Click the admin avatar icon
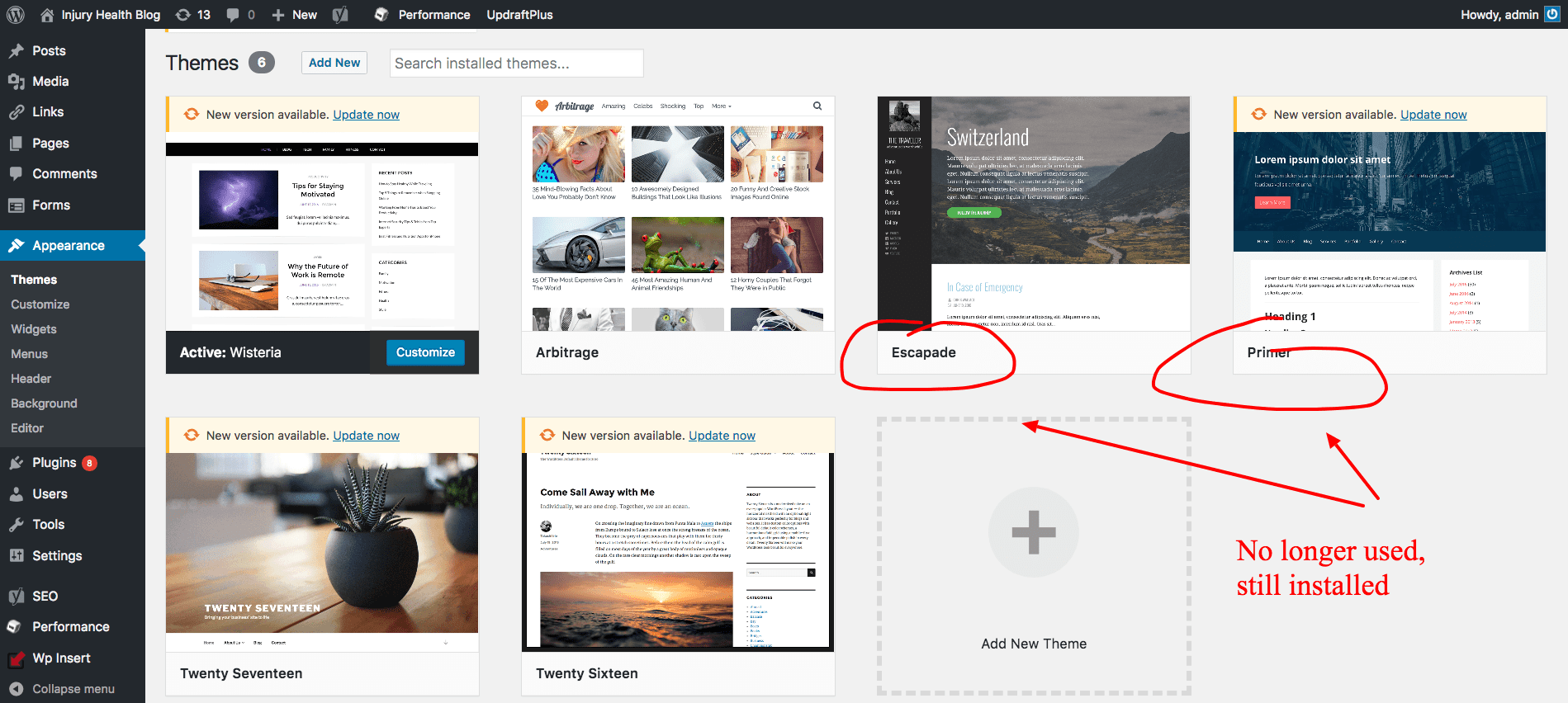 pos(1552,14)
